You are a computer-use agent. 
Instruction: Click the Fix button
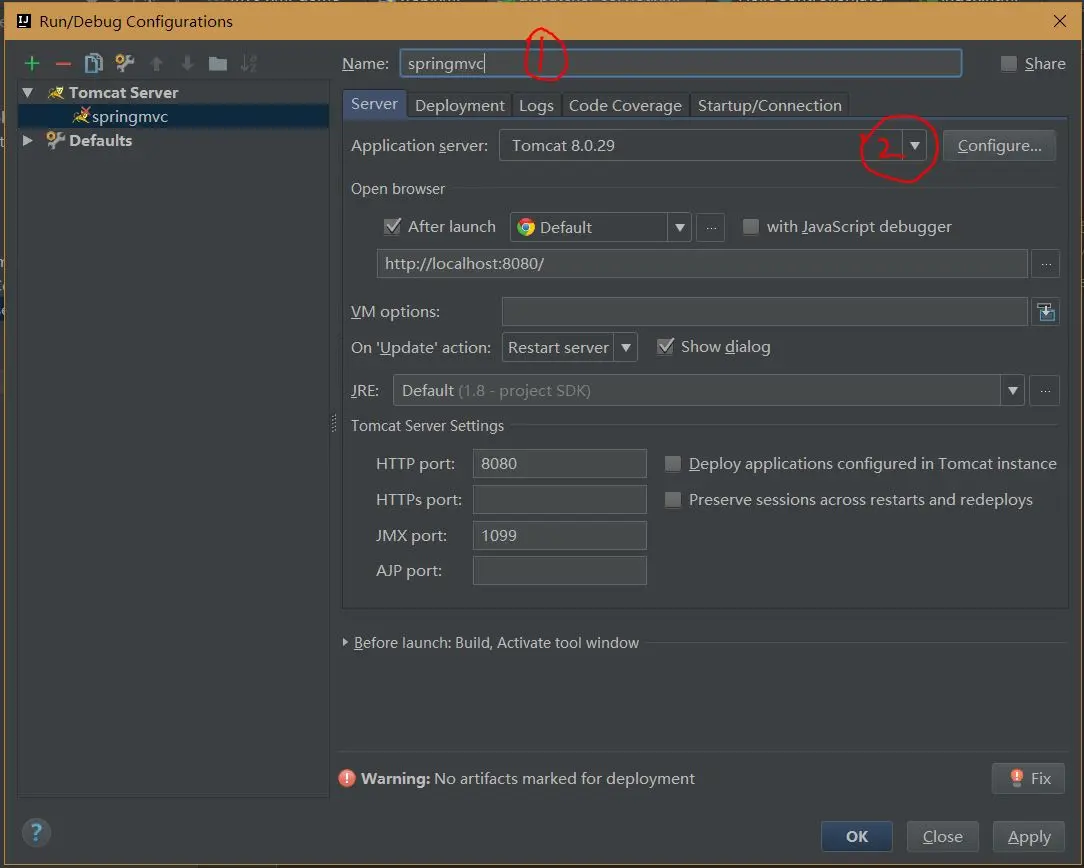(x=1028, y=779)
